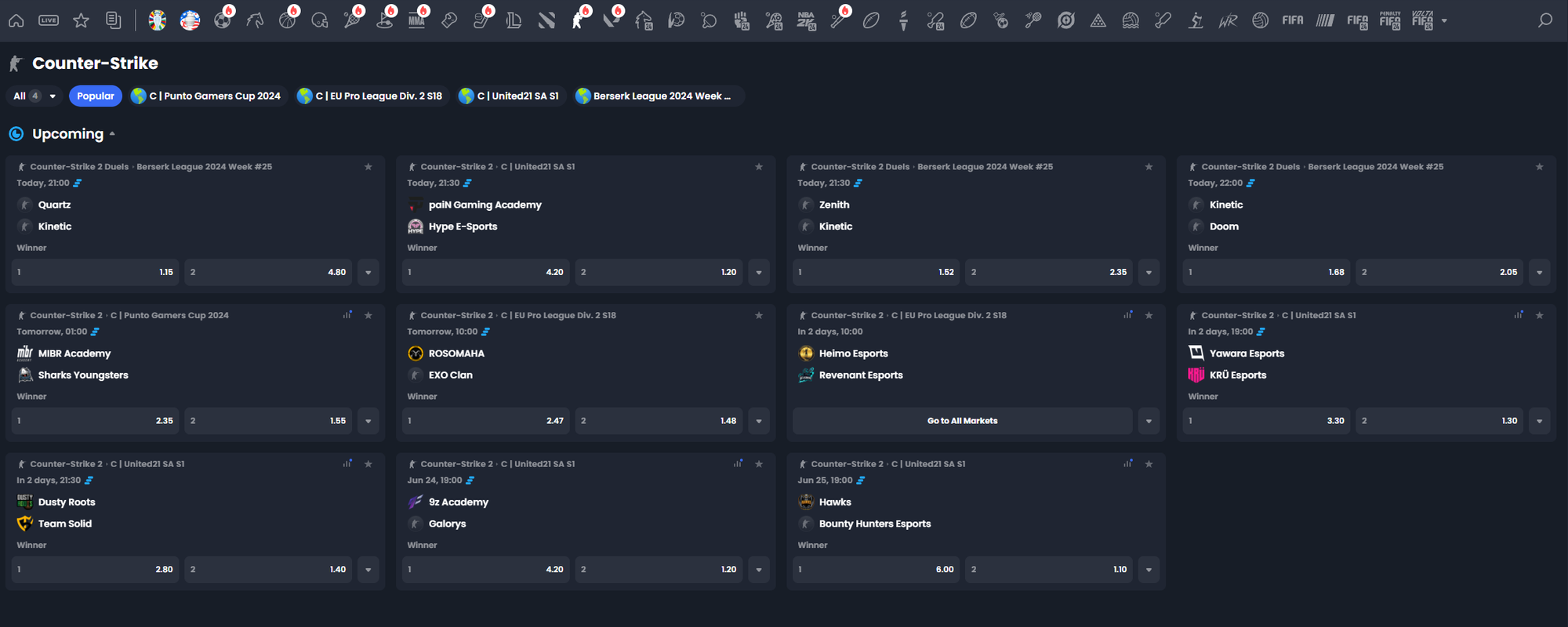Bet on Hawks at odds 6.00
The image size is (1568, 627).
pyautogui.click(x=876, y=570)
